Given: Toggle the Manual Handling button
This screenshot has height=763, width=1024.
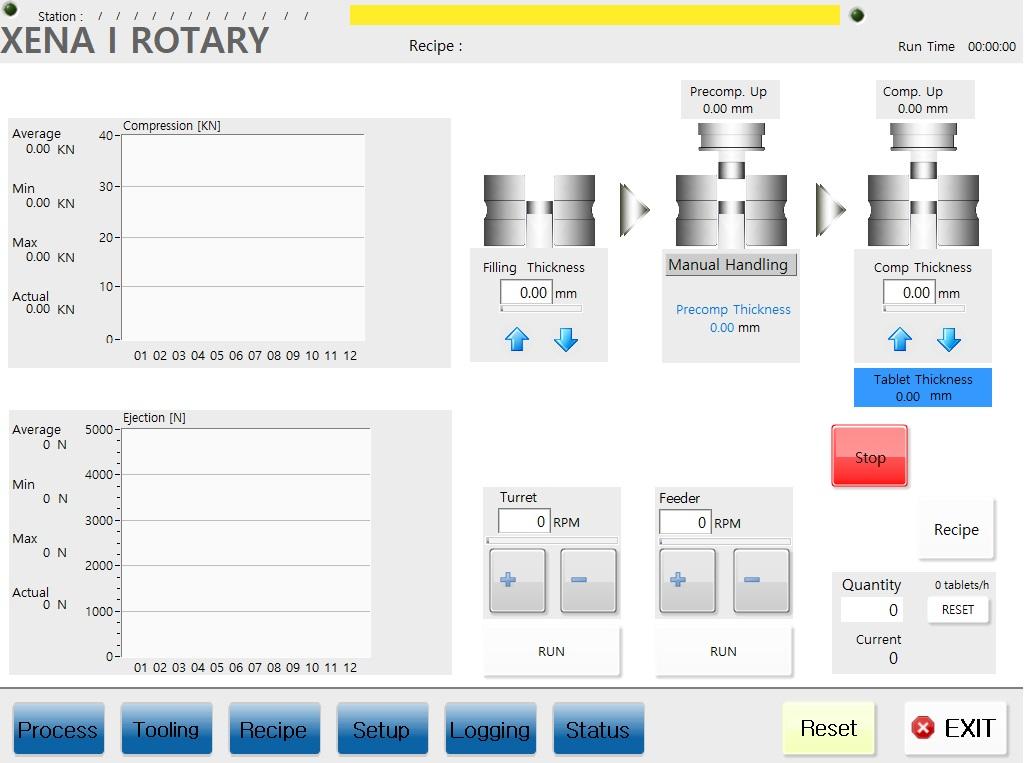Looking at the screenshot, I should pyautogui.click(x=731, y=265).
